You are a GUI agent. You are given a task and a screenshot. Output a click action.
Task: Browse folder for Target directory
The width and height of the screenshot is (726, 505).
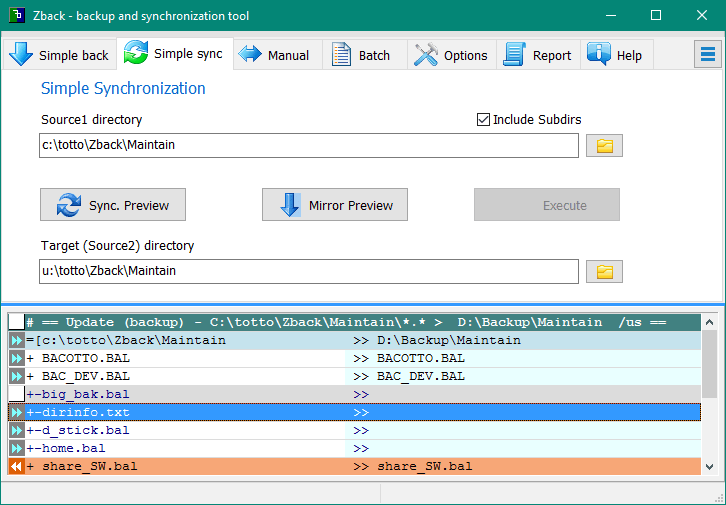604,271
